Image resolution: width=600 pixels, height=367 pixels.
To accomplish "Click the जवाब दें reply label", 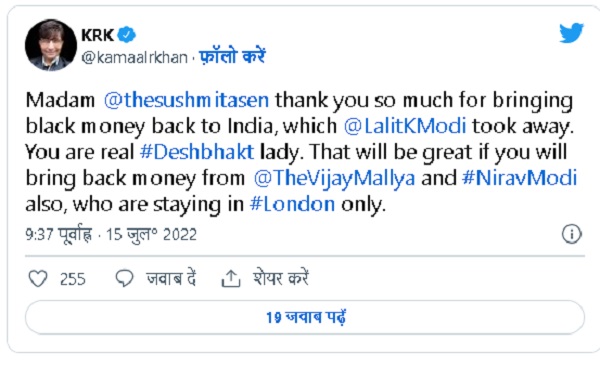I will (x=171, y=278).
